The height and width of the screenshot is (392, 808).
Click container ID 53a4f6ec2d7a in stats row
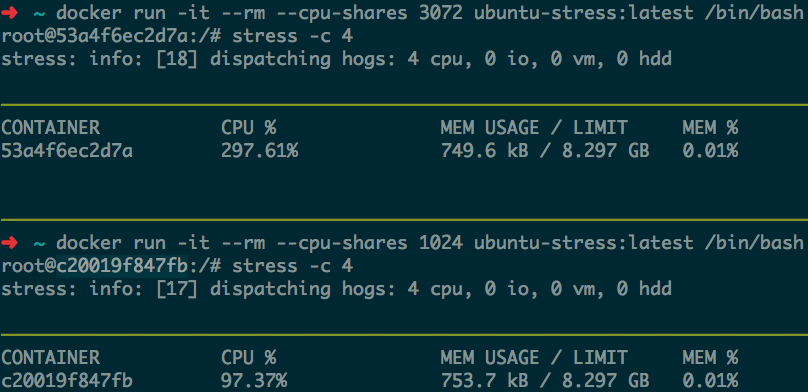tap(67, 151)
